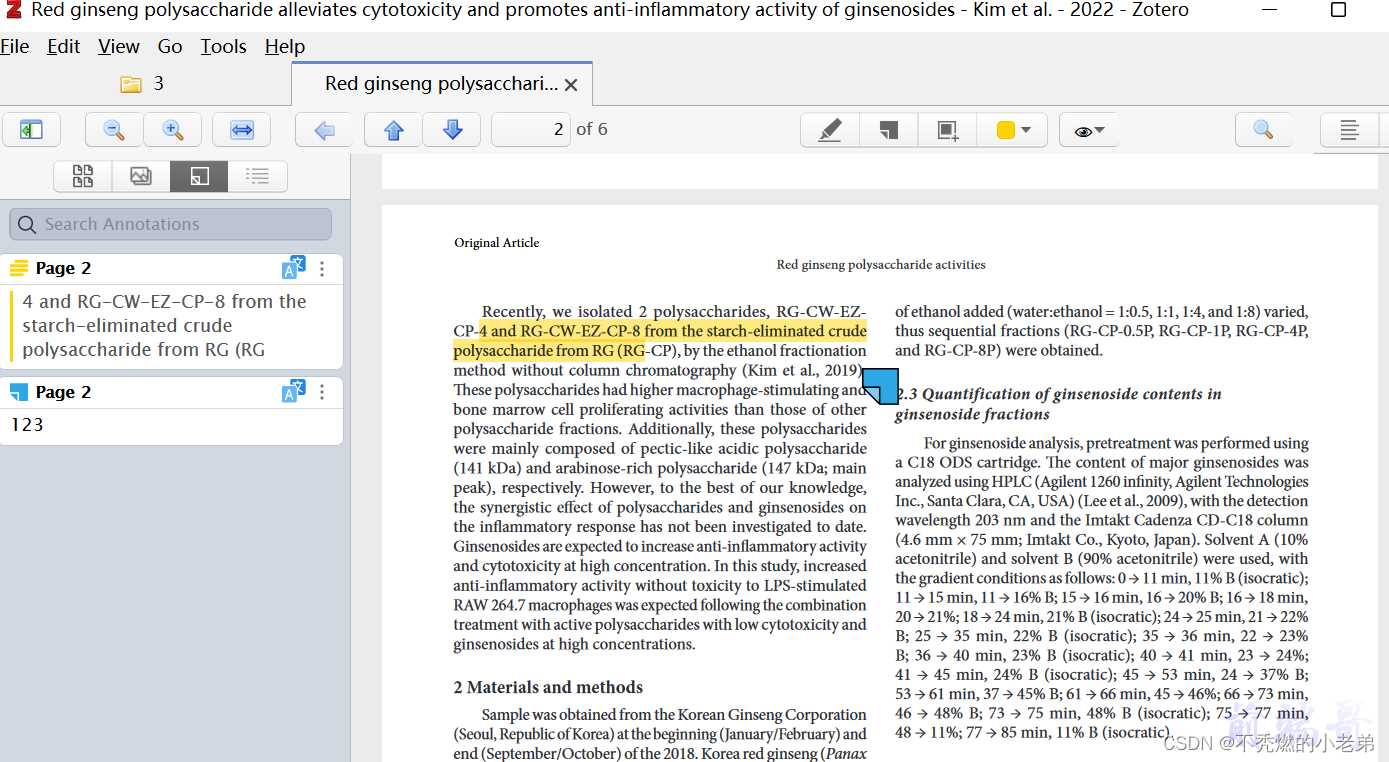Select the area annotation tool
The width and height of the screenshot is (1389, 762).
tap(947, 130)
